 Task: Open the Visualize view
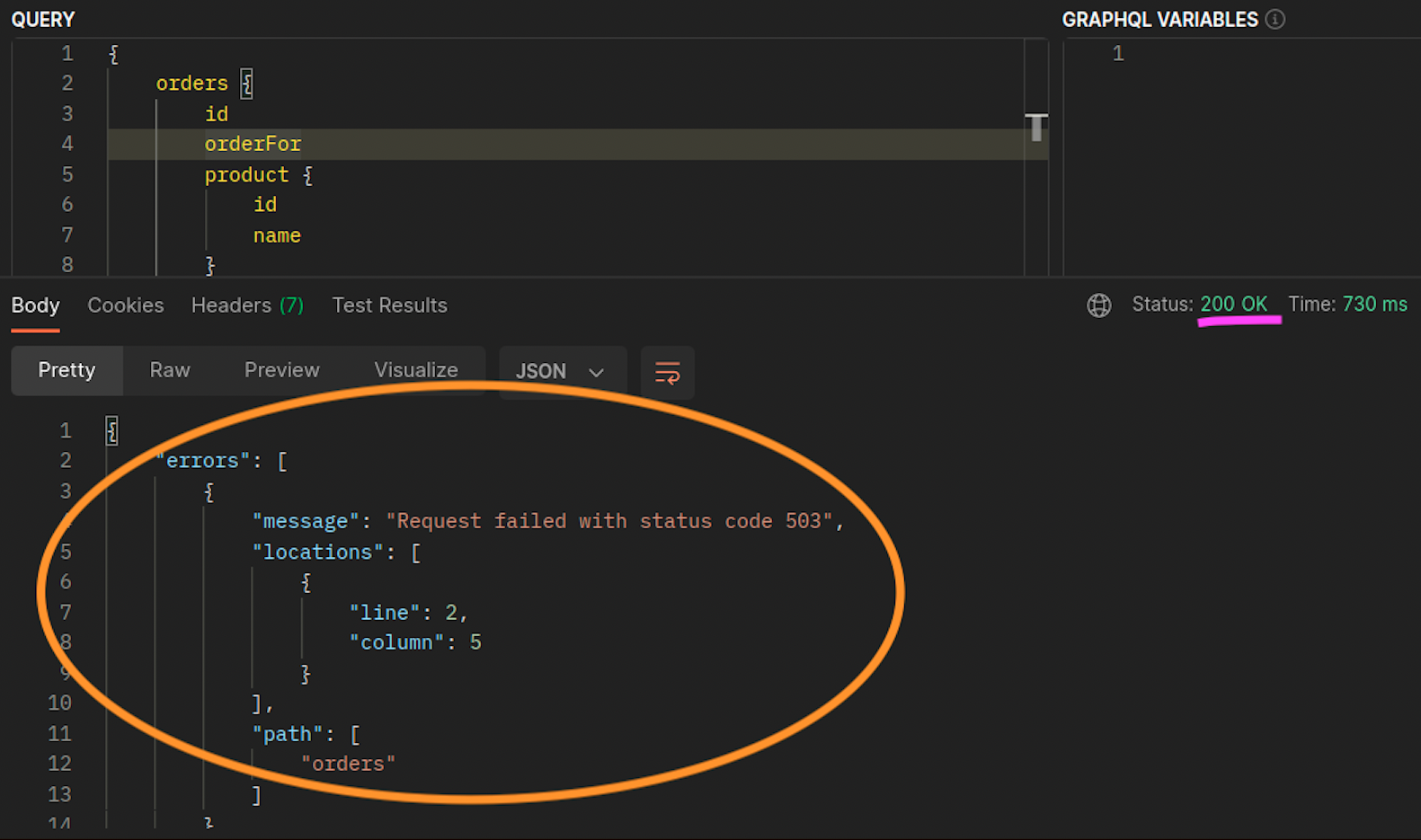coord(416,370)
